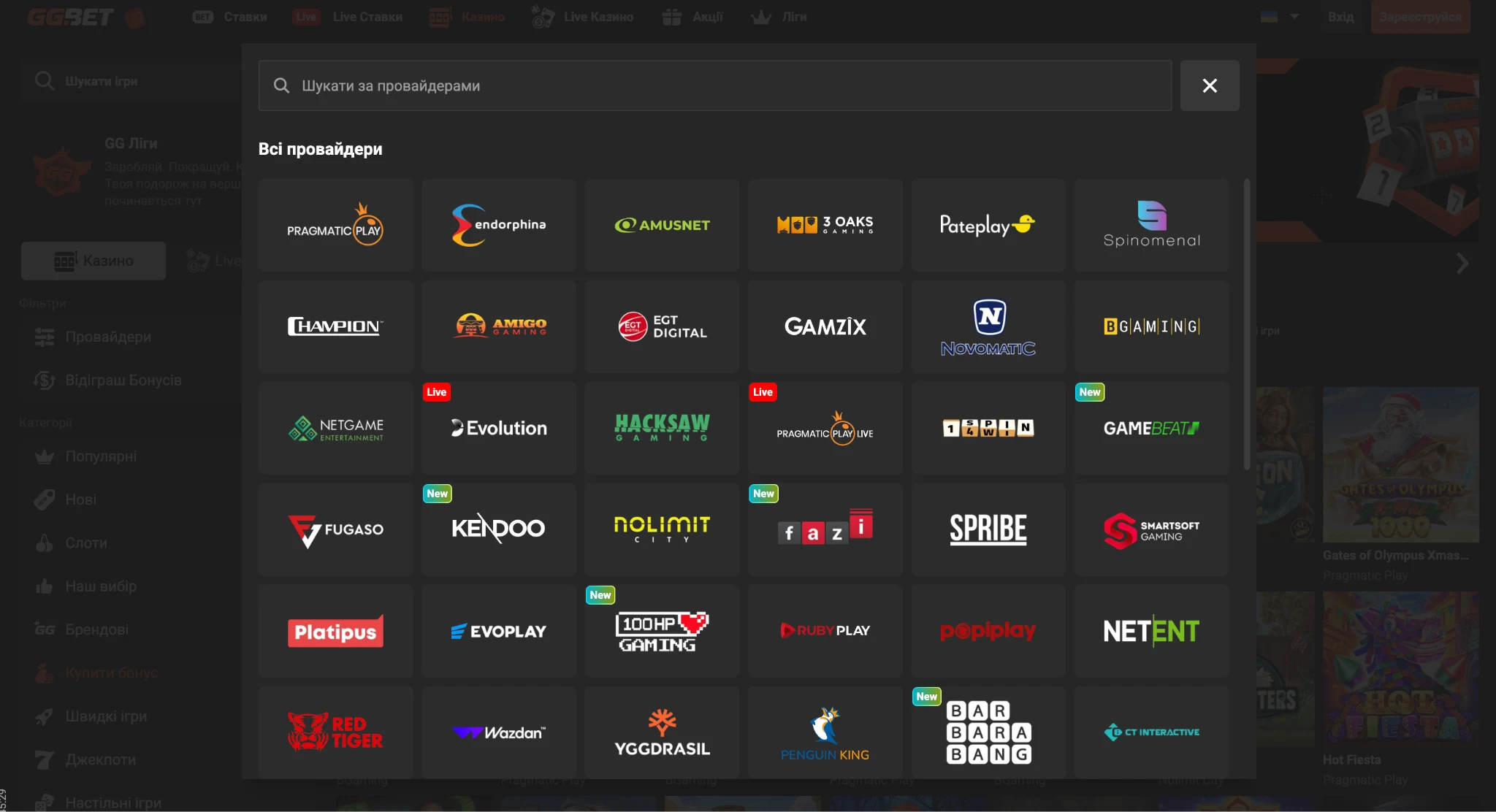
Task: Select the Gamzix provider
Action: [825, 326]
